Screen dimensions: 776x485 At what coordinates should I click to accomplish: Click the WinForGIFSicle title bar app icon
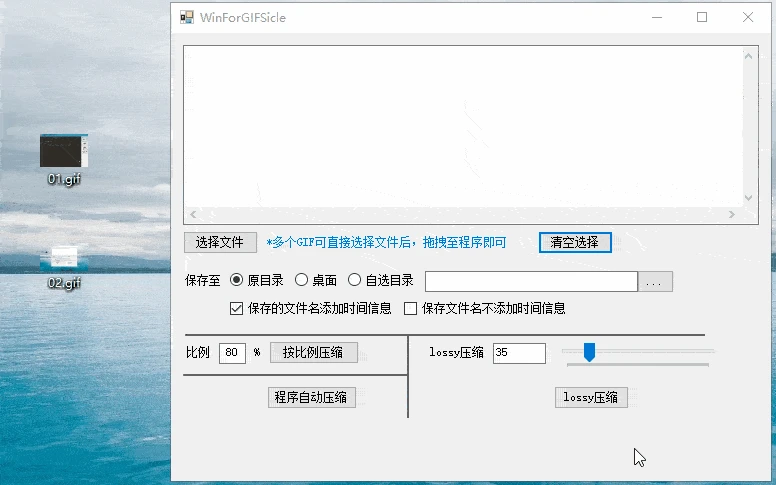(x=187, y=17)
